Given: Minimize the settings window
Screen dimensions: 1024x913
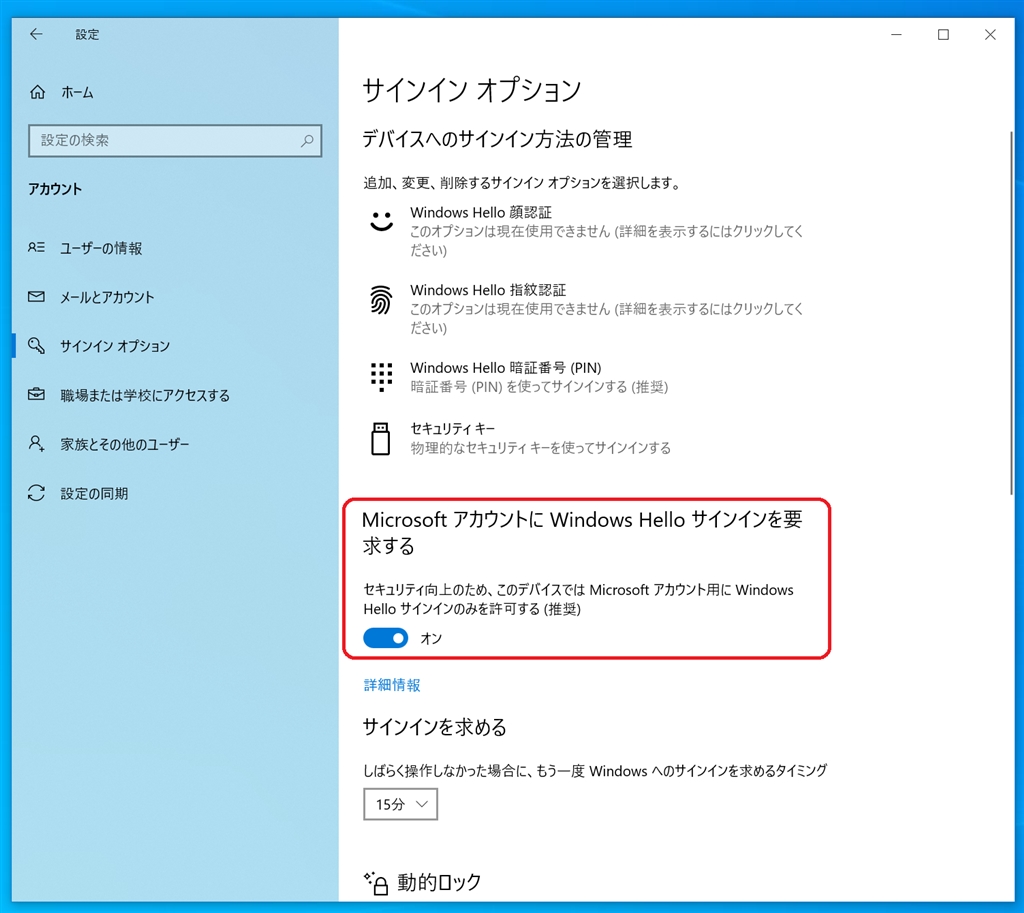Looking at the screenshot, I should [897, 34].
